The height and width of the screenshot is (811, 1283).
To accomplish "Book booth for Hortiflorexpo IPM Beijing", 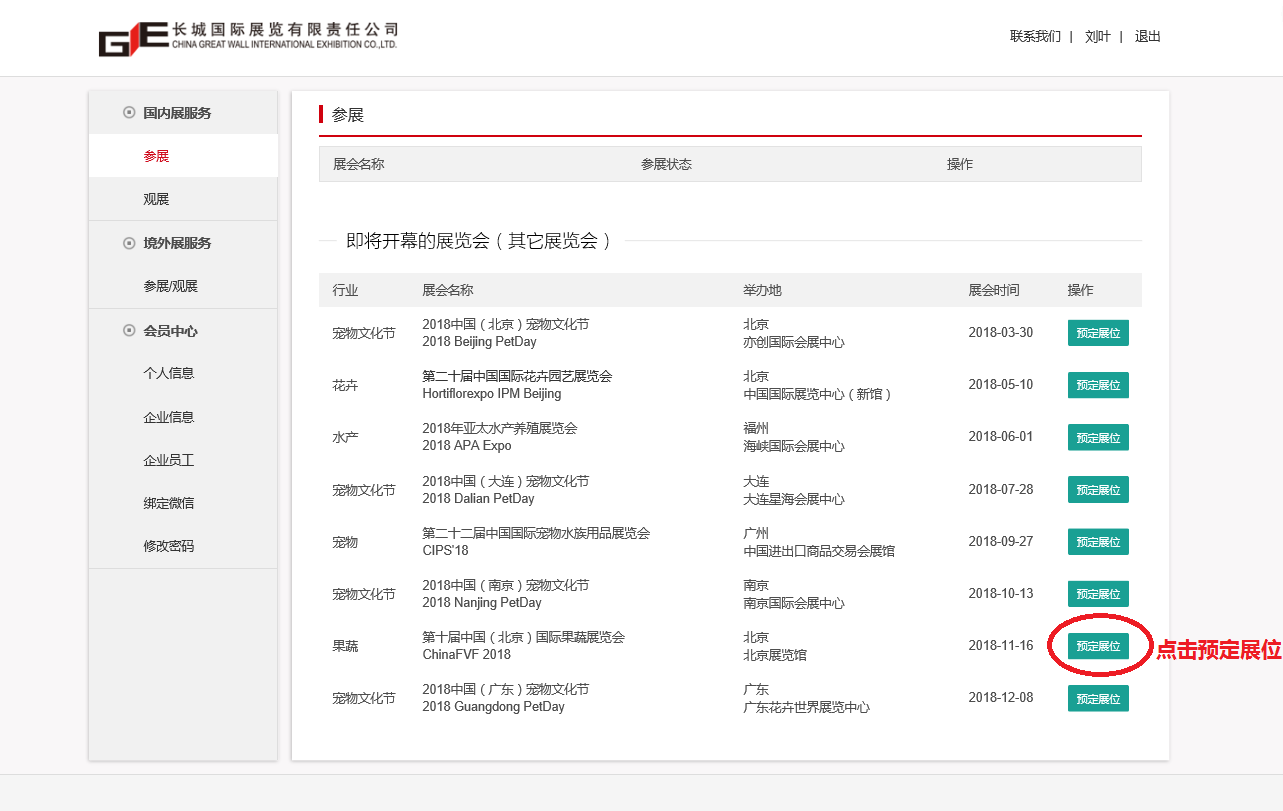I will 1098,385.
